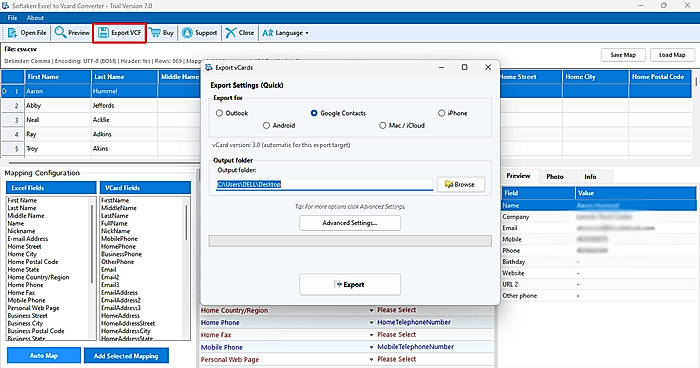700x368 pixels.
Task: Click the Open File toolbar icon
Action: point(12,33)
